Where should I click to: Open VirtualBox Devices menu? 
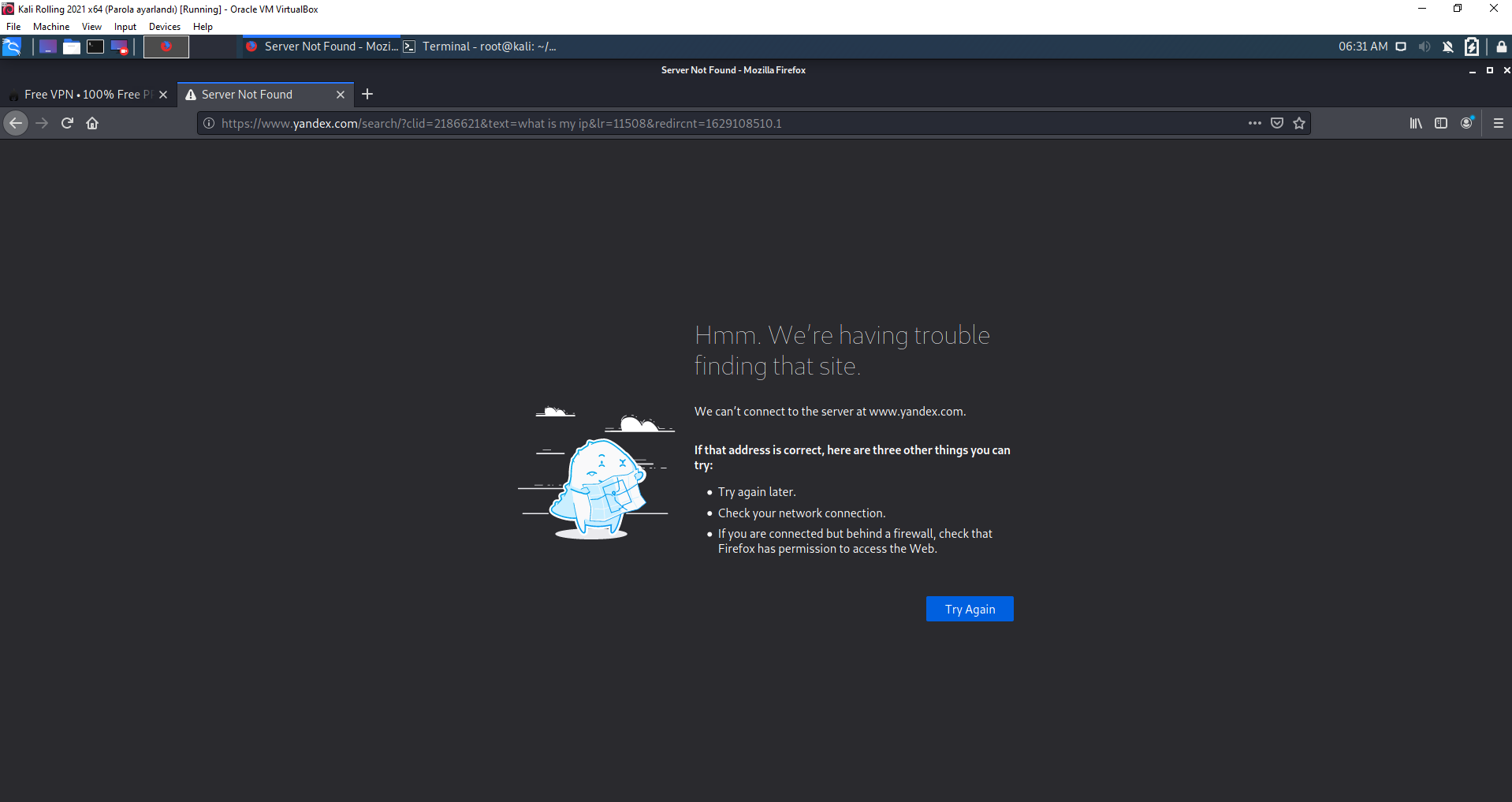[165, 27]
